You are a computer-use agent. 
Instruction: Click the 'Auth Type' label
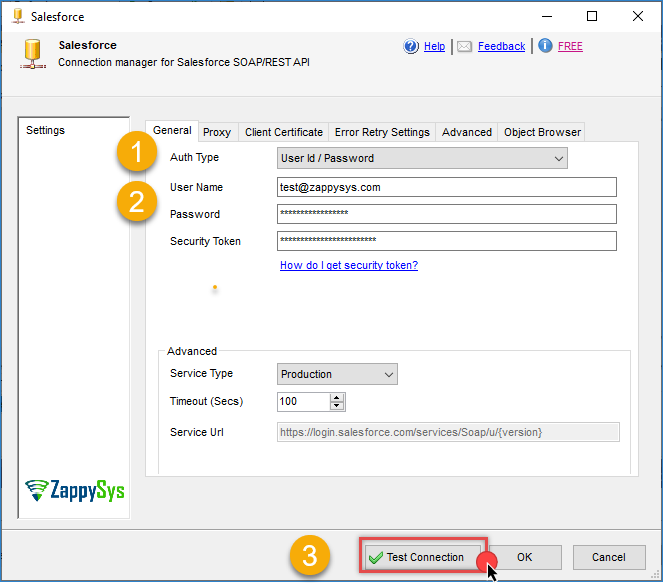pos(195,157)
